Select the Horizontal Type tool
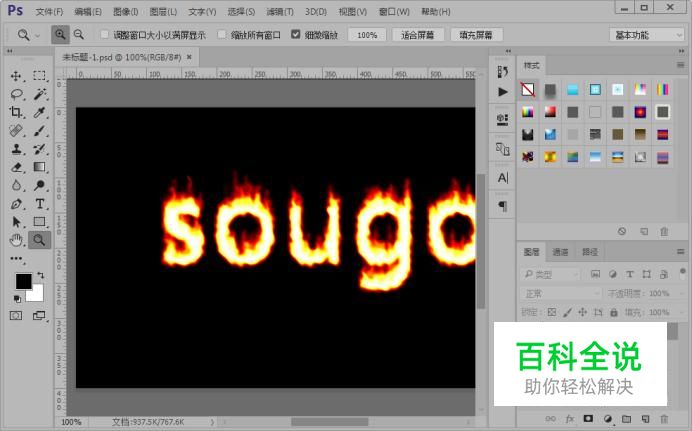 pyautogui.click(x=40, y=204)
